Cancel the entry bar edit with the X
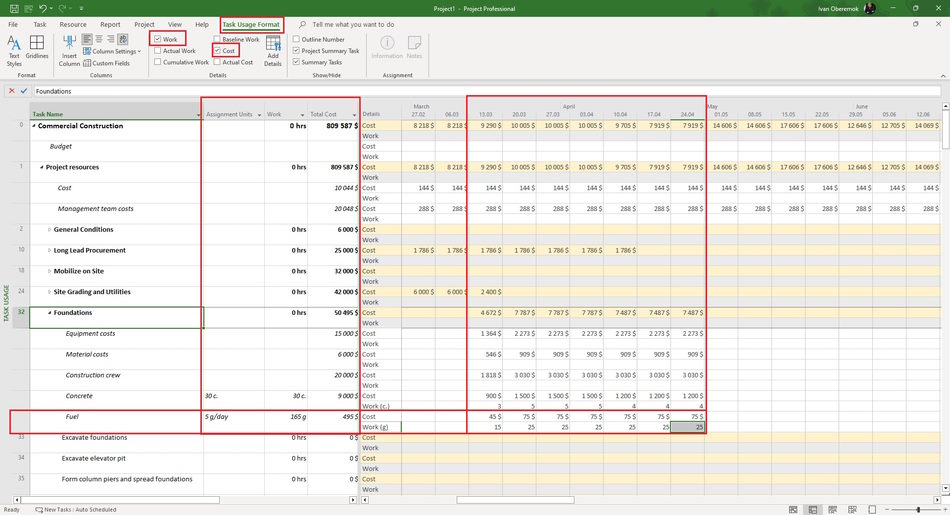The height and width of the screenshot is (515, 950). tap(11, 91)
